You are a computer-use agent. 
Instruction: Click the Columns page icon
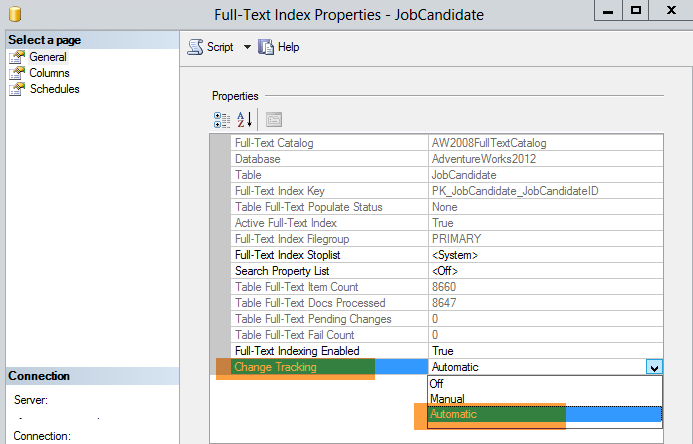point(17,73)
